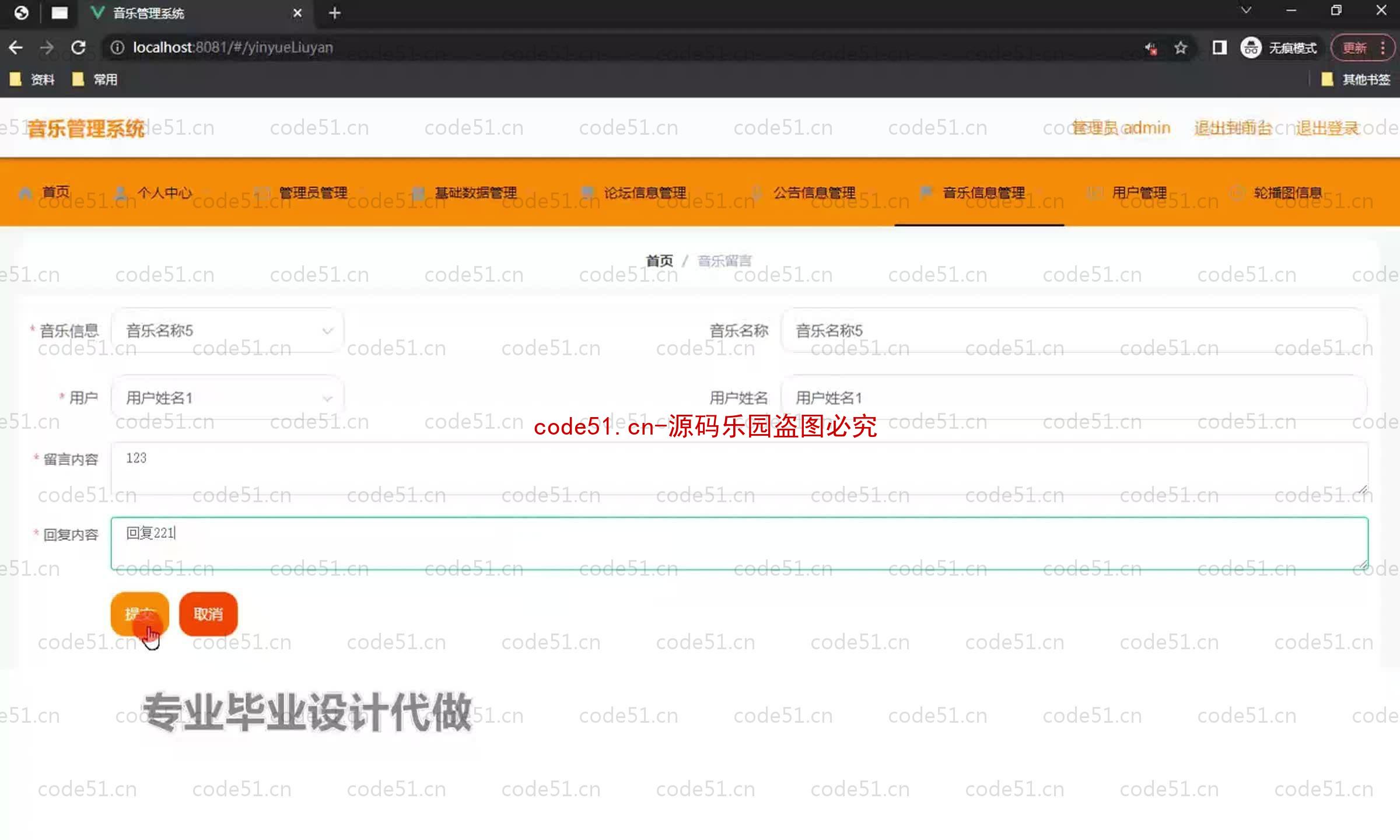This screenshot has height=840, width=1400.
Task: Click the muted extension icon in the address bar
Action: point(1150,48)
